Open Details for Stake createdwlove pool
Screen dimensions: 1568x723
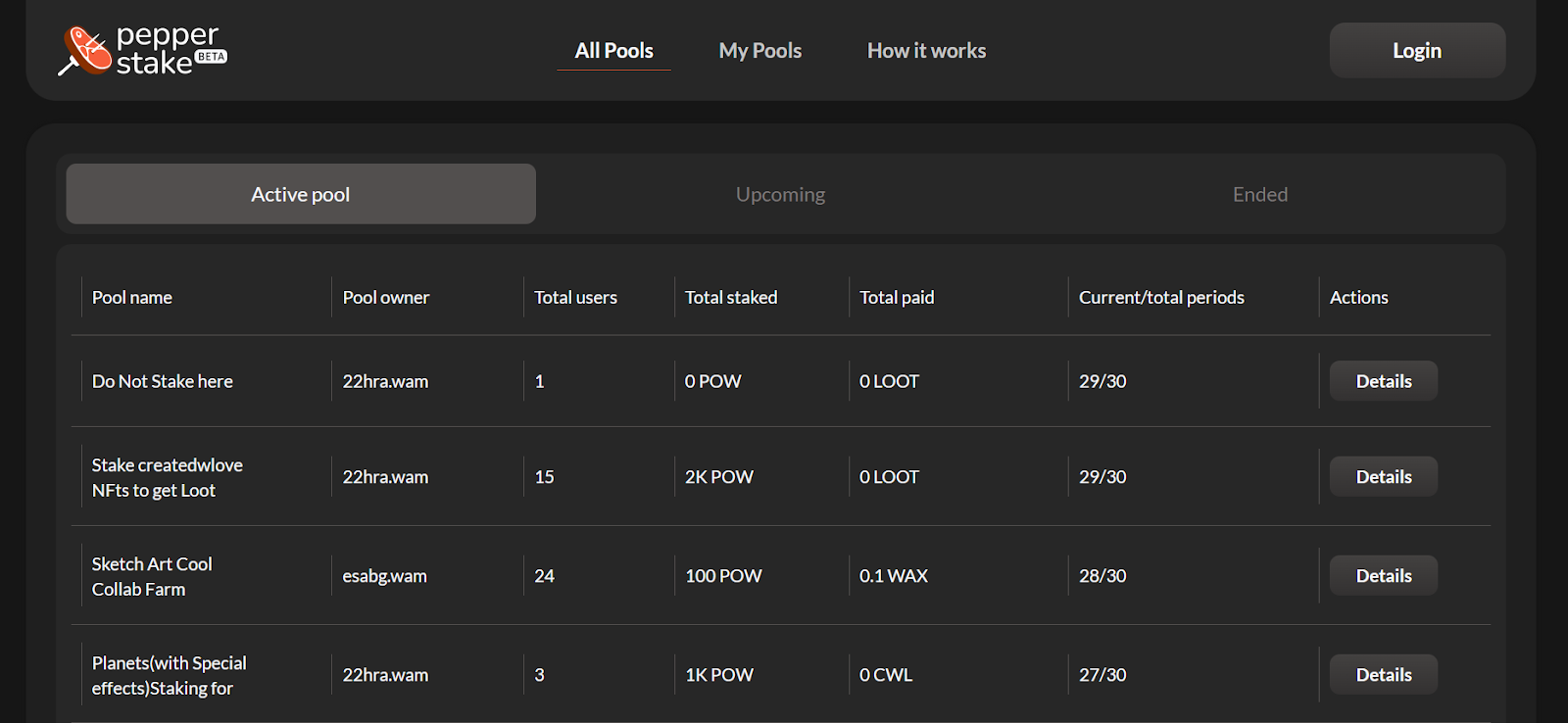click(1383, 477)
